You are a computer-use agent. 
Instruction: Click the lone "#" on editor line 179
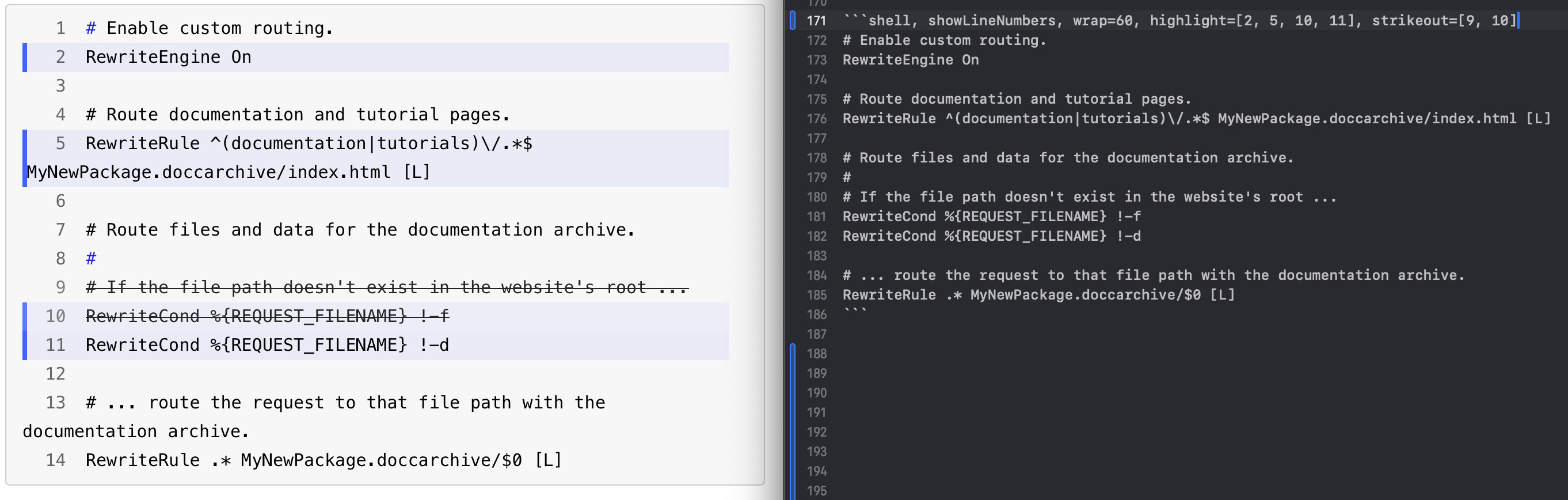tap(847, 177)
